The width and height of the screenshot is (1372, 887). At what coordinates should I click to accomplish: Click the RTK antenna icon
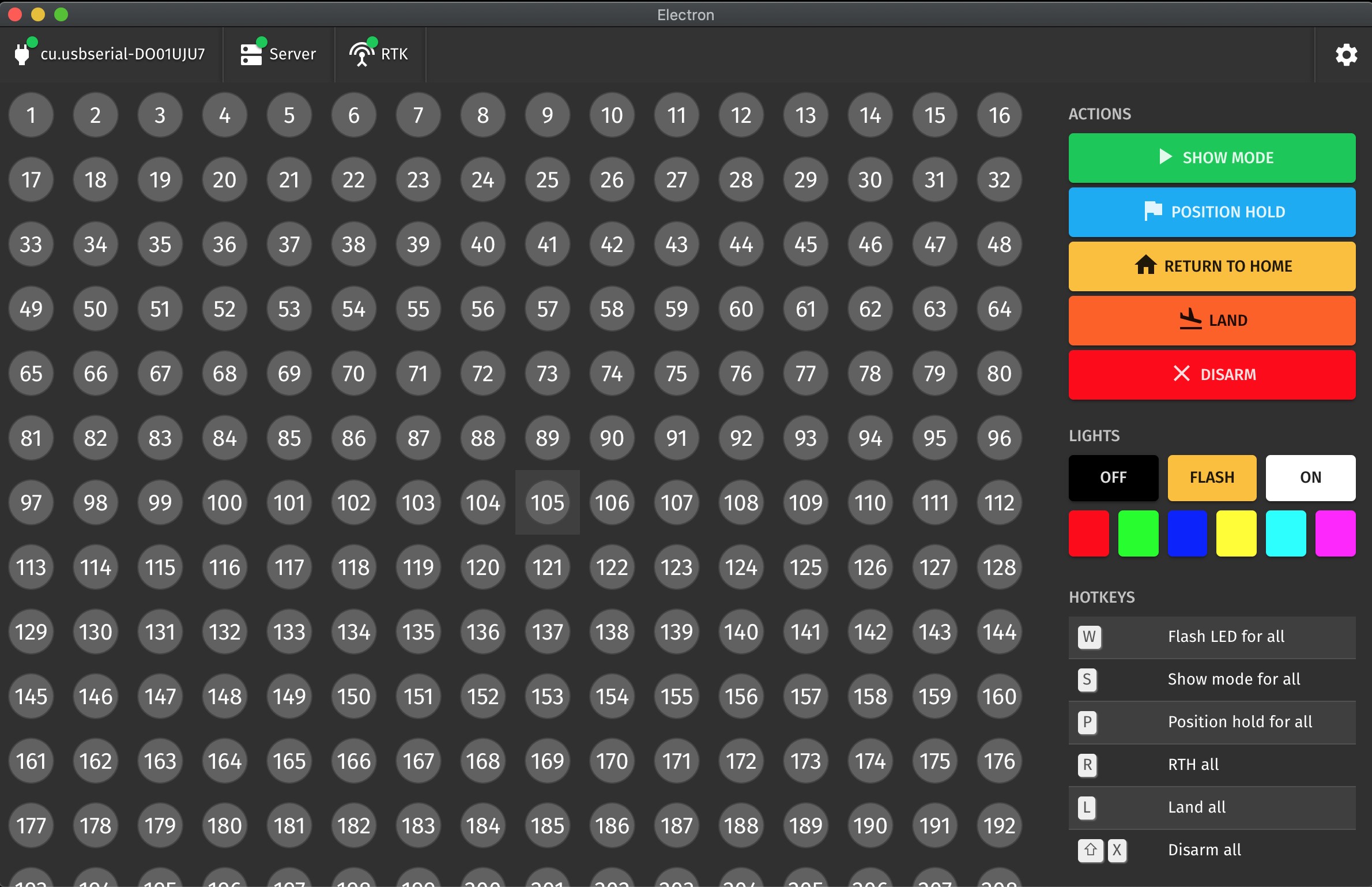[x=361, y=55]
